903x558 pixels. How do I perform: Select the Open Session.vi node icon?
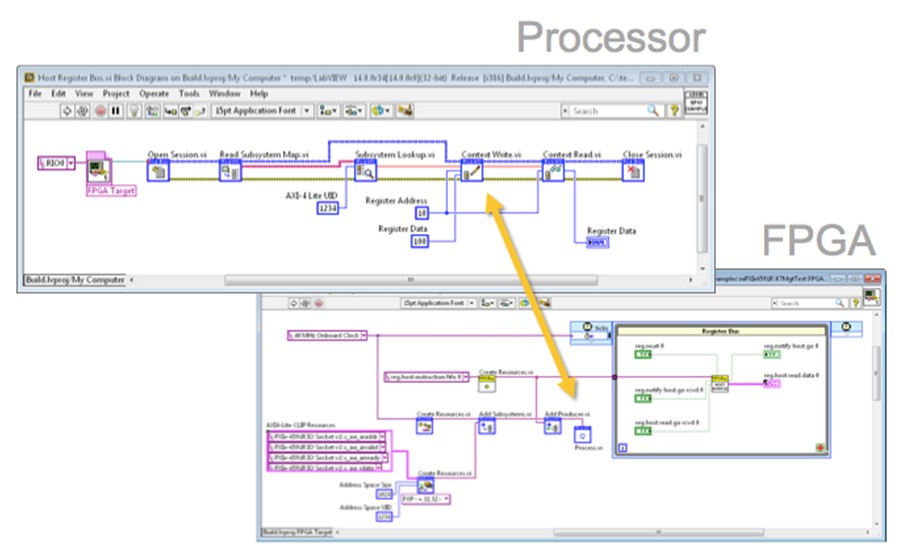pyautogui.click(x=158, y=173)
